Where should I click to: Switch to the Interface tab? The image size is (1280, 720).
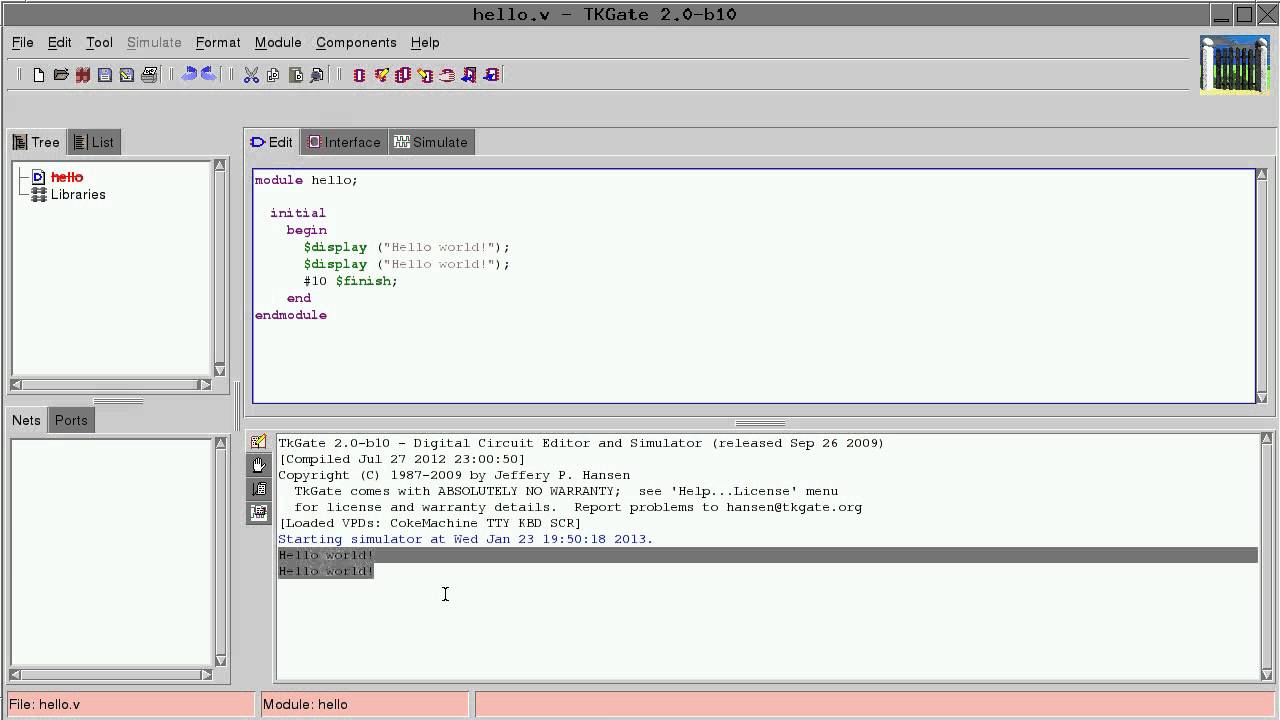point(344,142)
